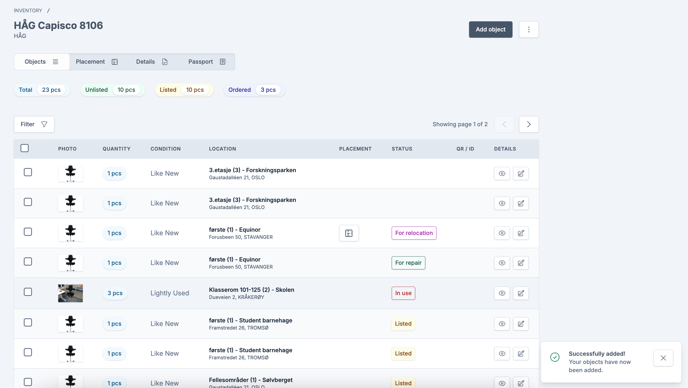Click the For relocation status badge
This screenshot has width=688, height=388.
point(414,233)
